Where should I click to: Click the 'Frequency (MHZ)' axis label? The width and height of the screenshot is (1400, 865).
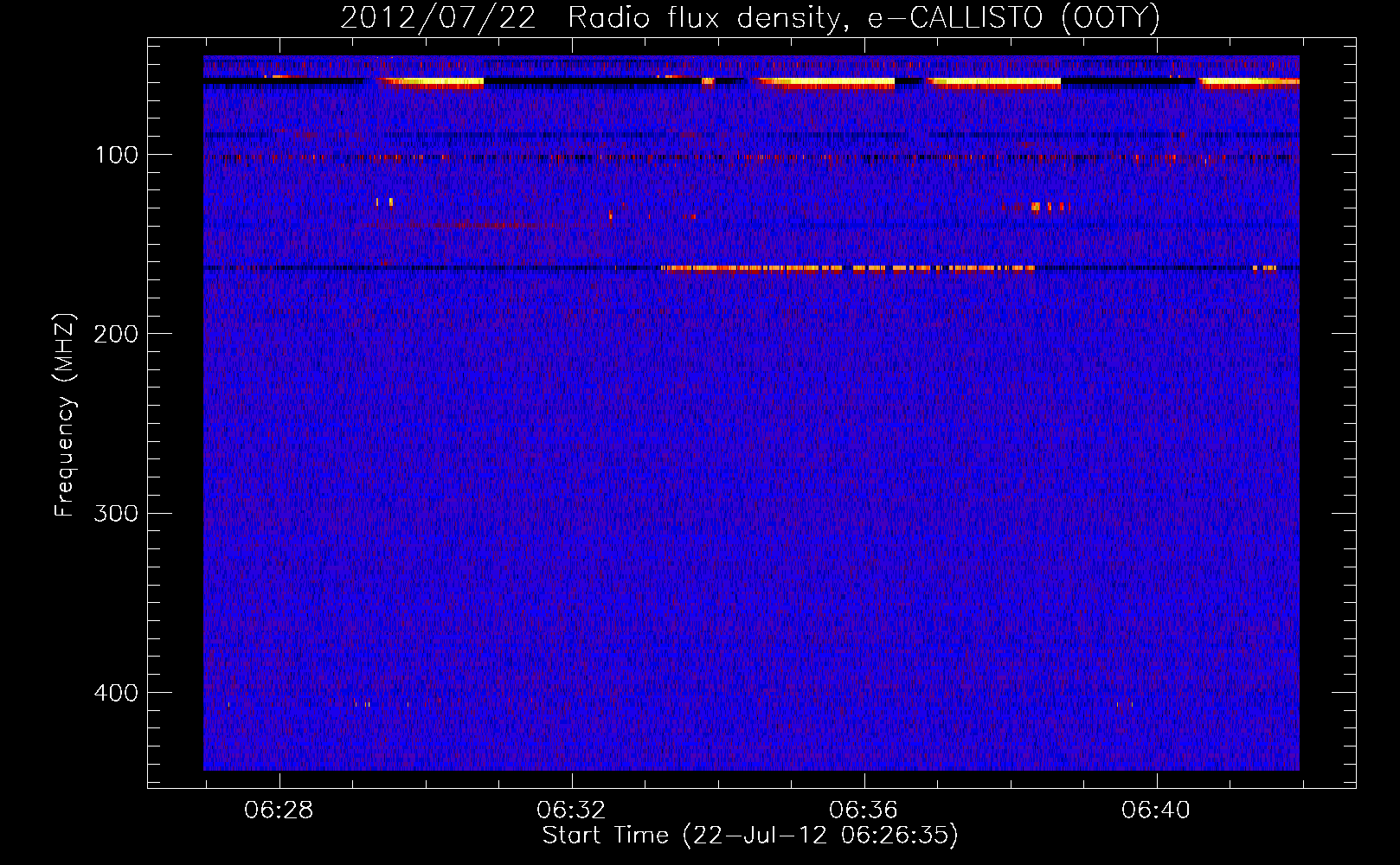65,415
